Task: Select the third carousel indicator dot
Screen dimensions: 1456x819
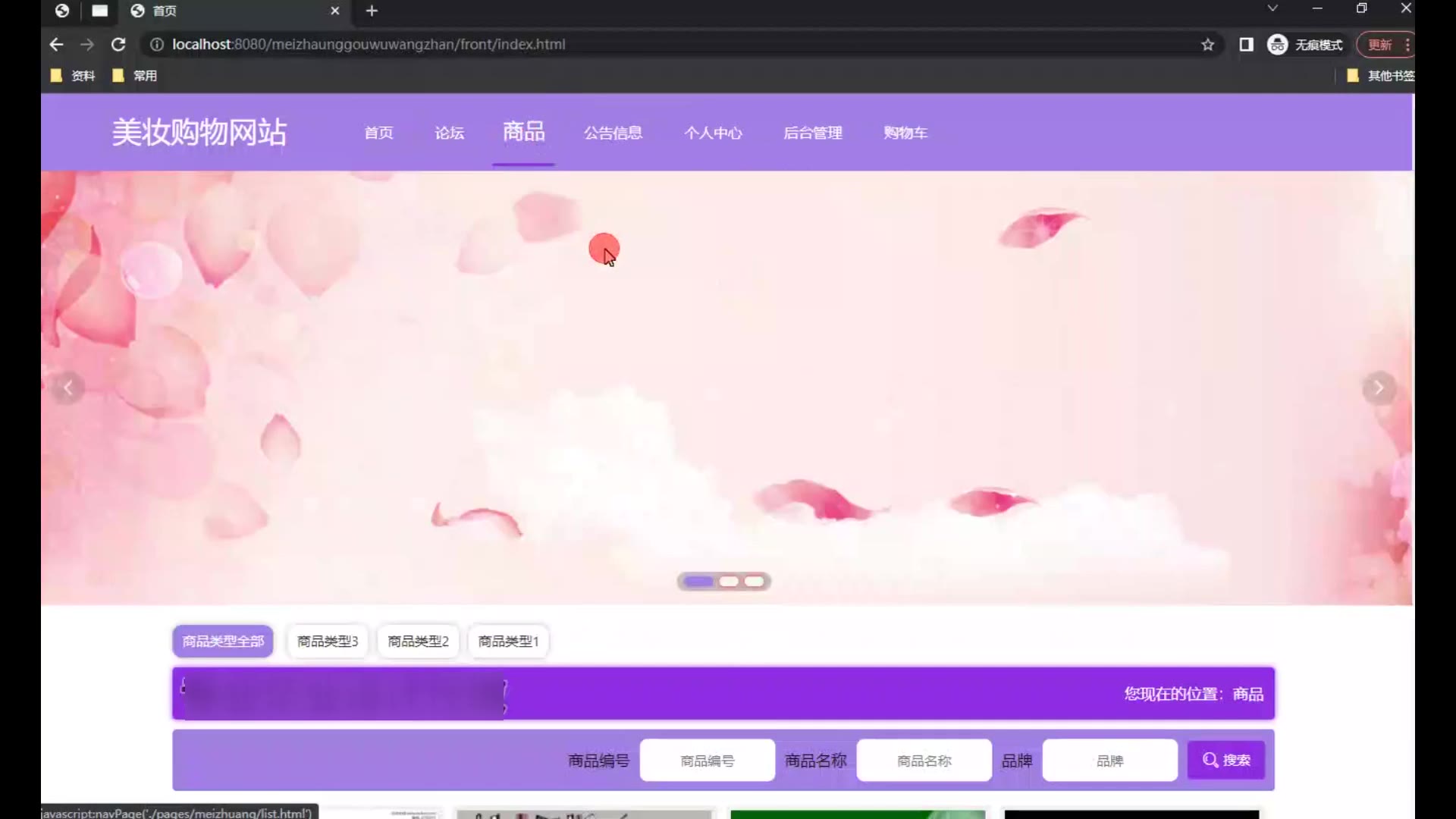Action: pos(754,582)
